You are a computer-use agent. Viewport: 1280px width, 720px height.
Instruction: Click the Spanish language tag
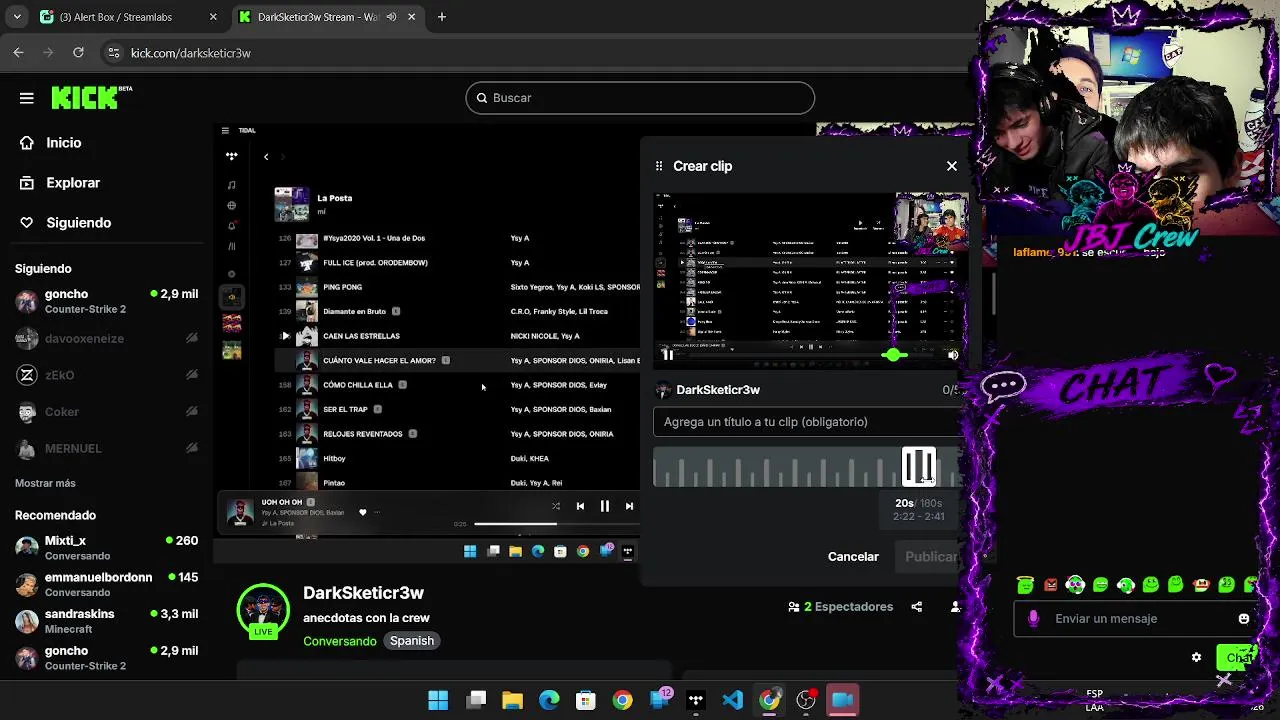(412, 641)
